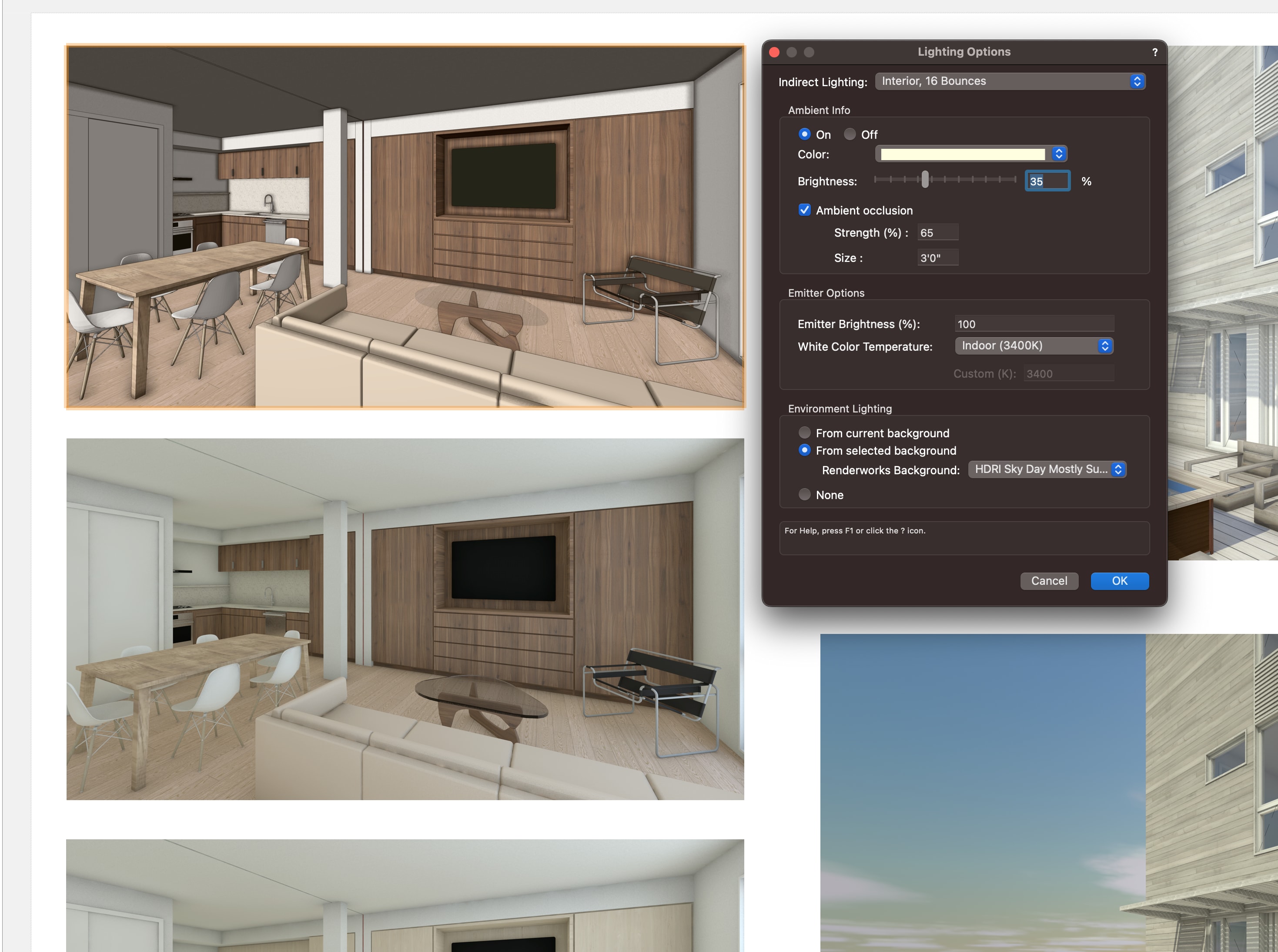Click the ambient color swatch
The image size is (1278, 952).
tap(962, 154)
